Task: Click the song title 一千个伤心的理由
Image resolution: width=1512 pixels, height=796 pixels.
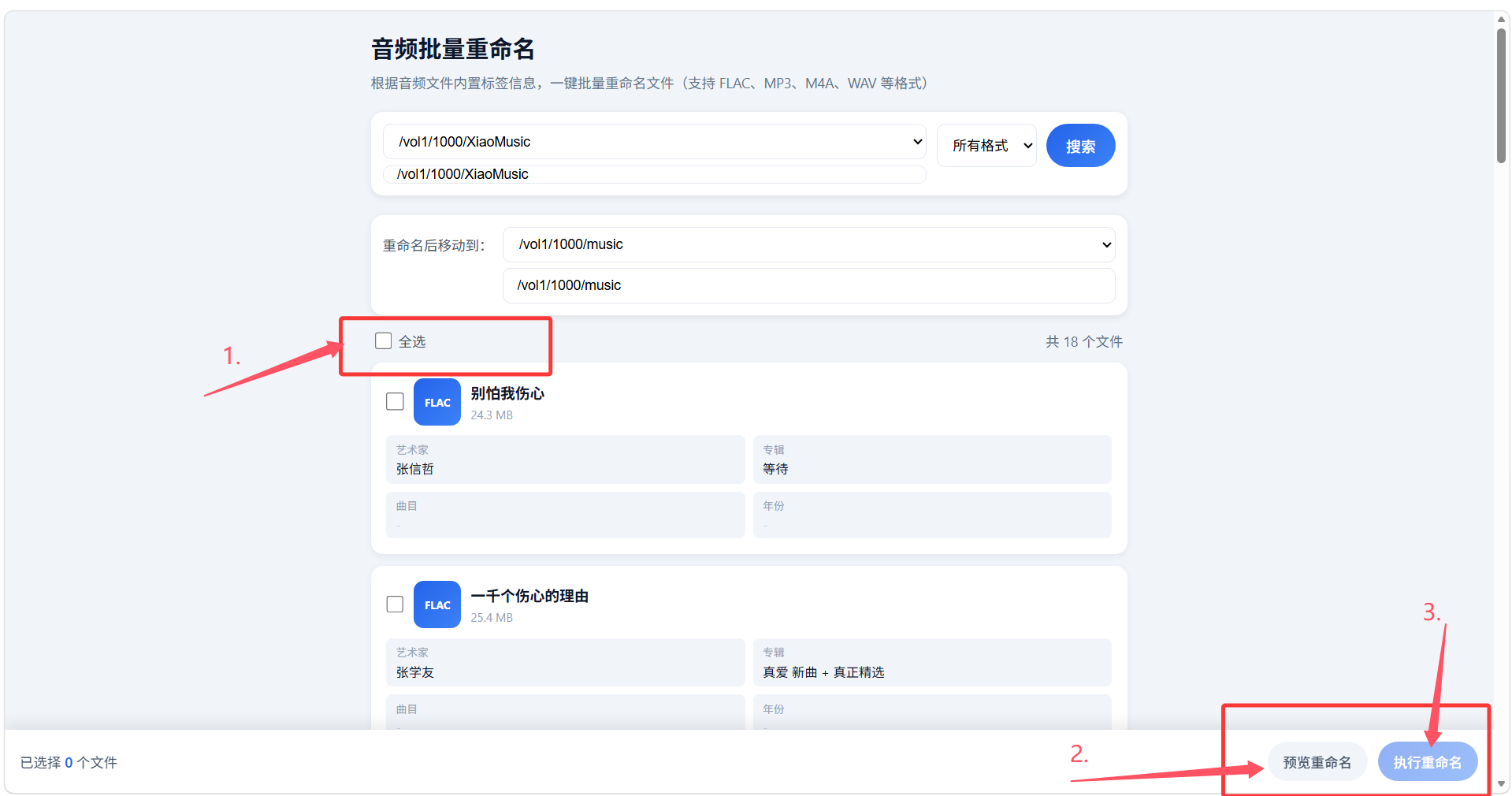Action: click(529, 596)
